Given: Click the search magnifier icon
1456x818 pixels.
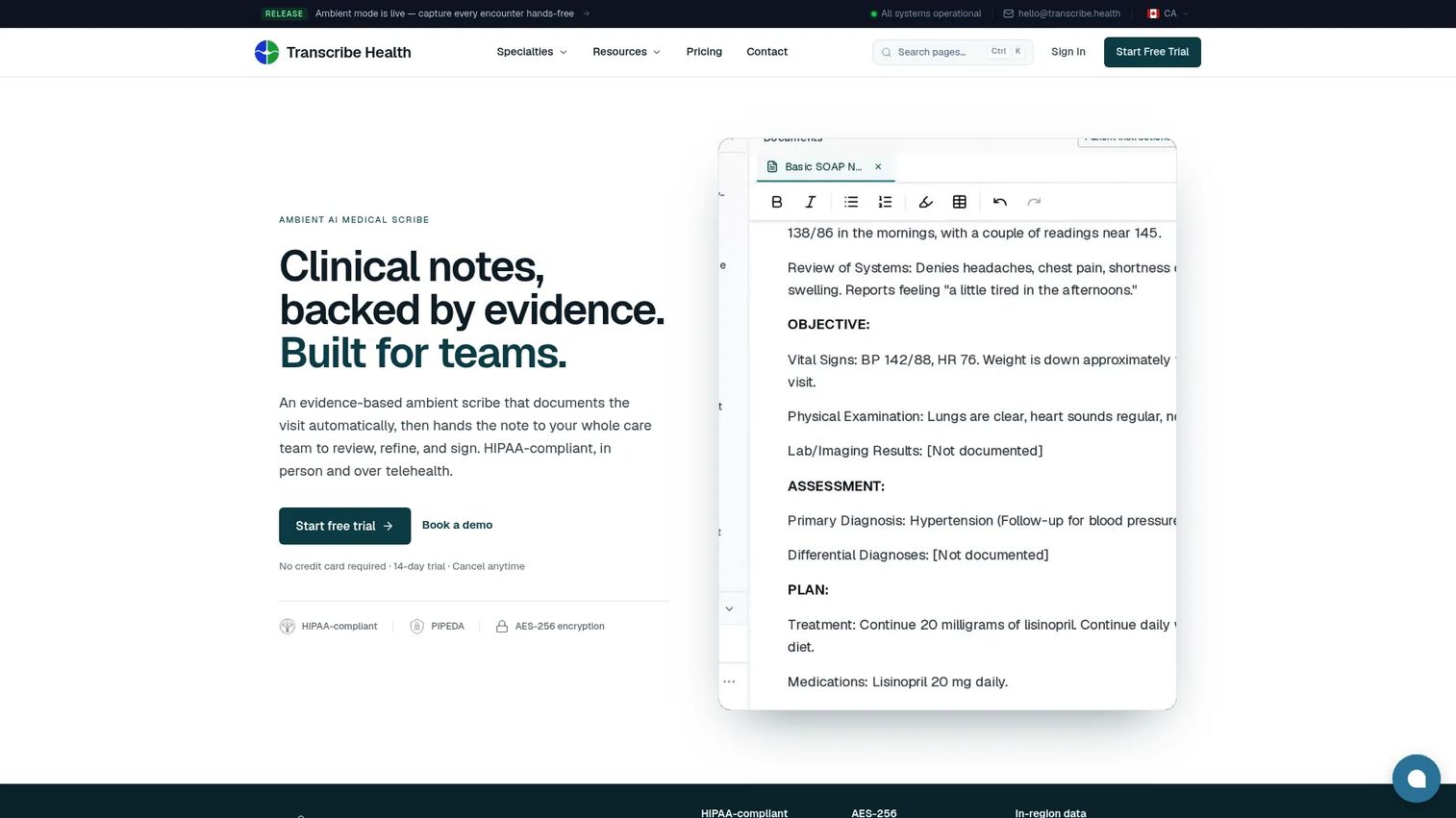Looking at the screenshot, I should click(x=887, y=52).
